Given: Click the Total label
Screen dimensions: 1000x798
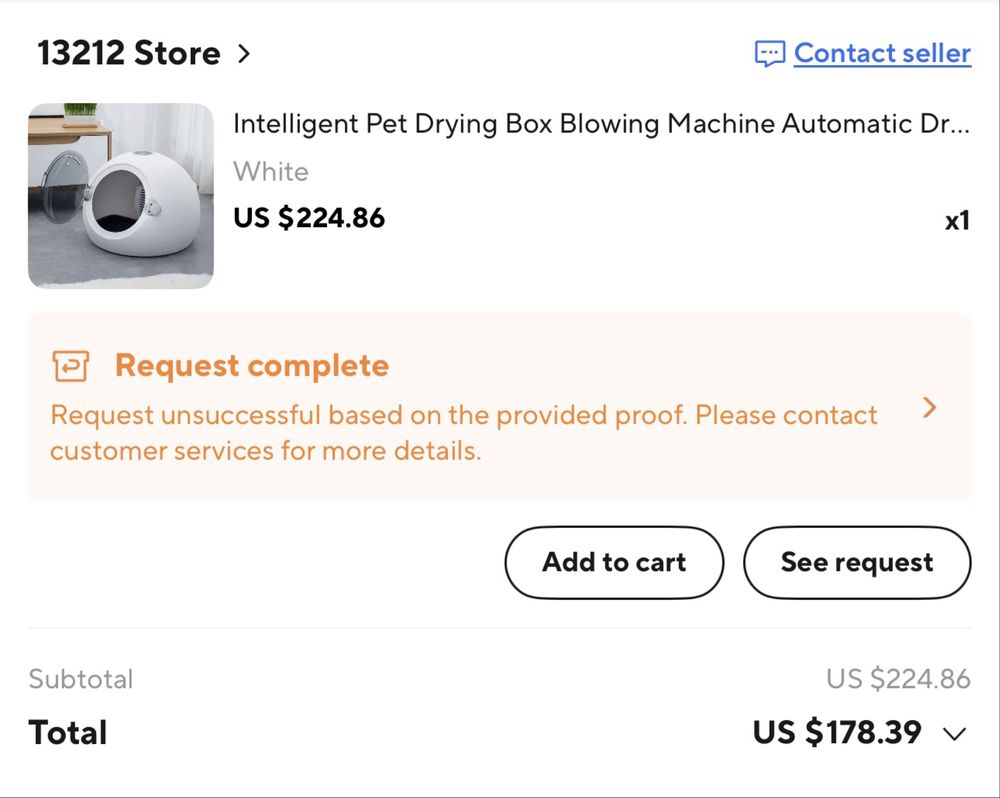Looking at the screenshot, I should [68, 732].
